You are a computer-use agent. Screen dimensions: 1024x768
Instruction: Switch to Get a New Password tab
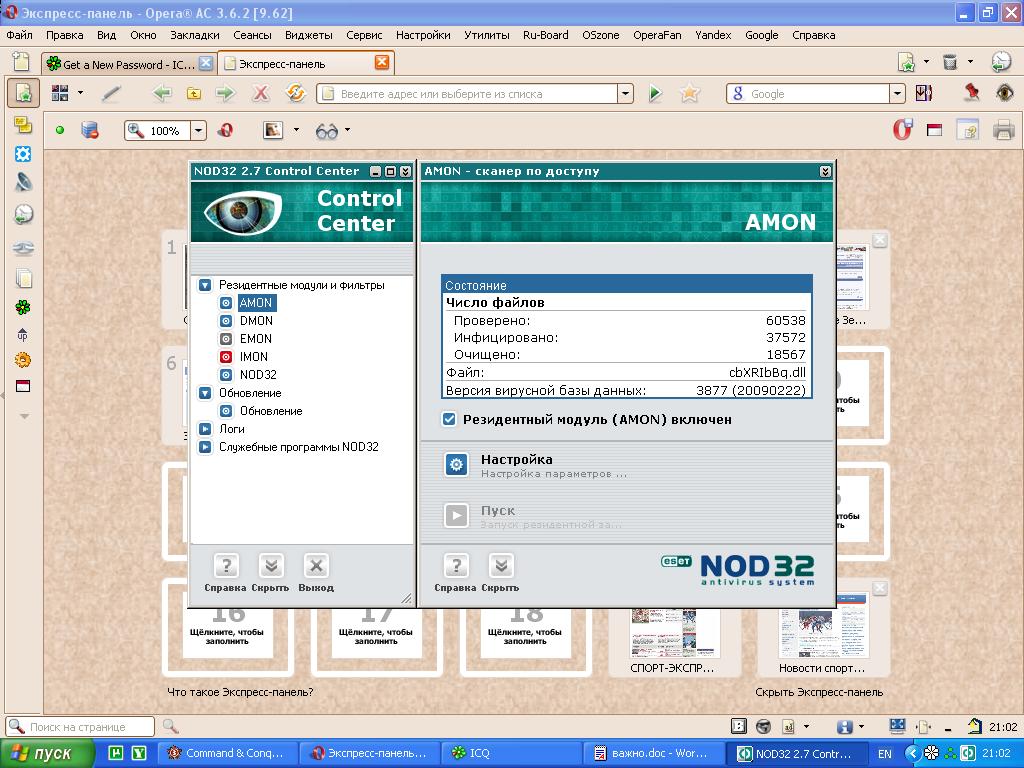point(128,64)
